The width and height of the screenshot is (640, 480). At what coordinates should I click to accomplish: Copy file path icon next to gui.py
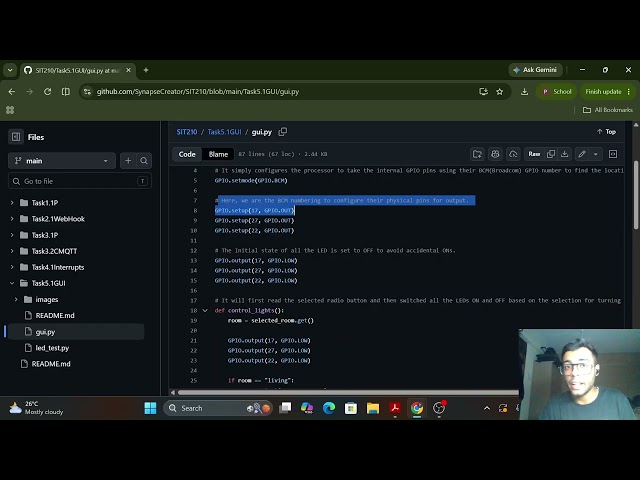click(x=282, y=132)
